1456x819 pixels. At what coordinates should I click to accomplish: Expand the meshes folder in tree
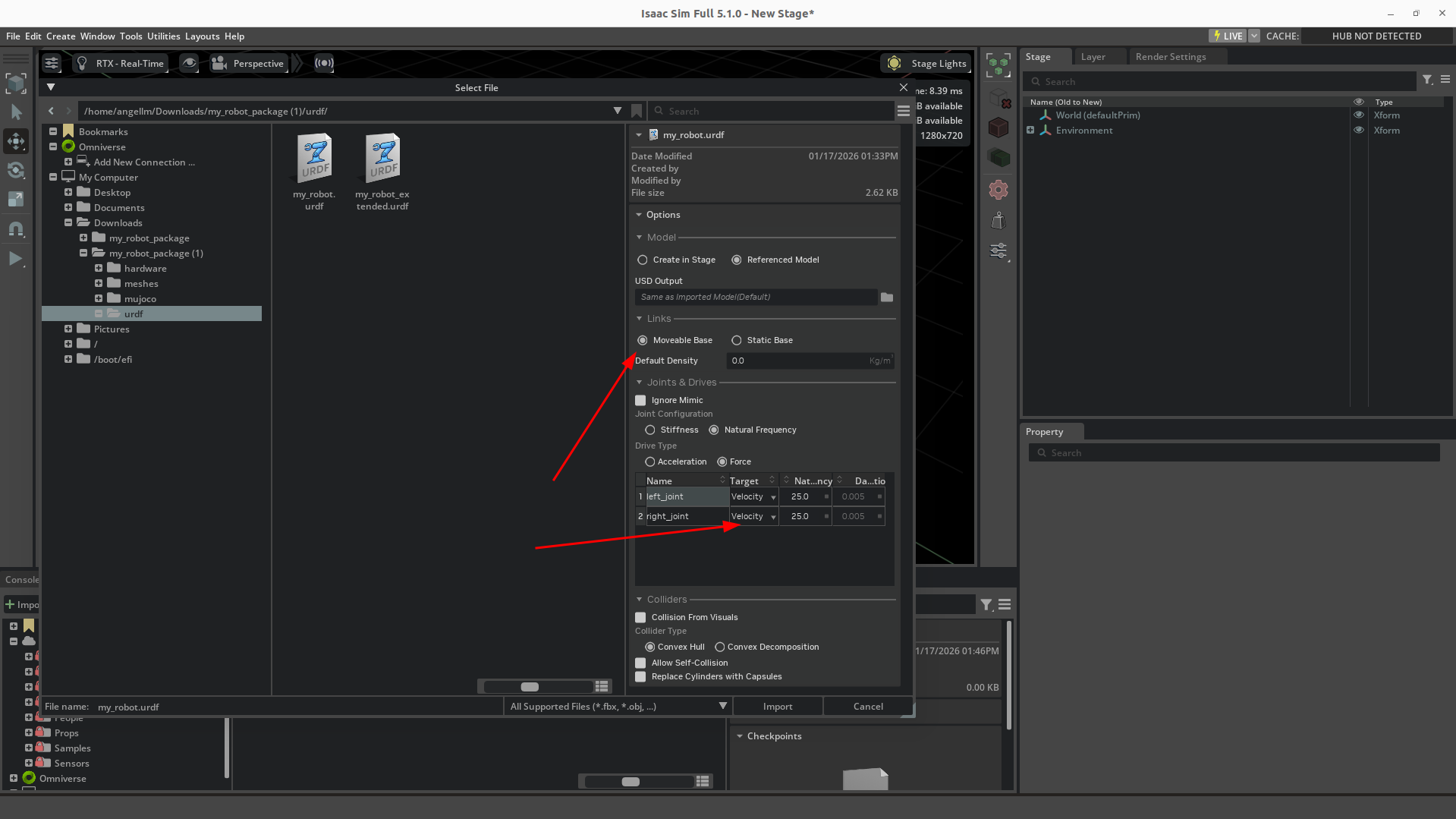[x=99, y=283]
